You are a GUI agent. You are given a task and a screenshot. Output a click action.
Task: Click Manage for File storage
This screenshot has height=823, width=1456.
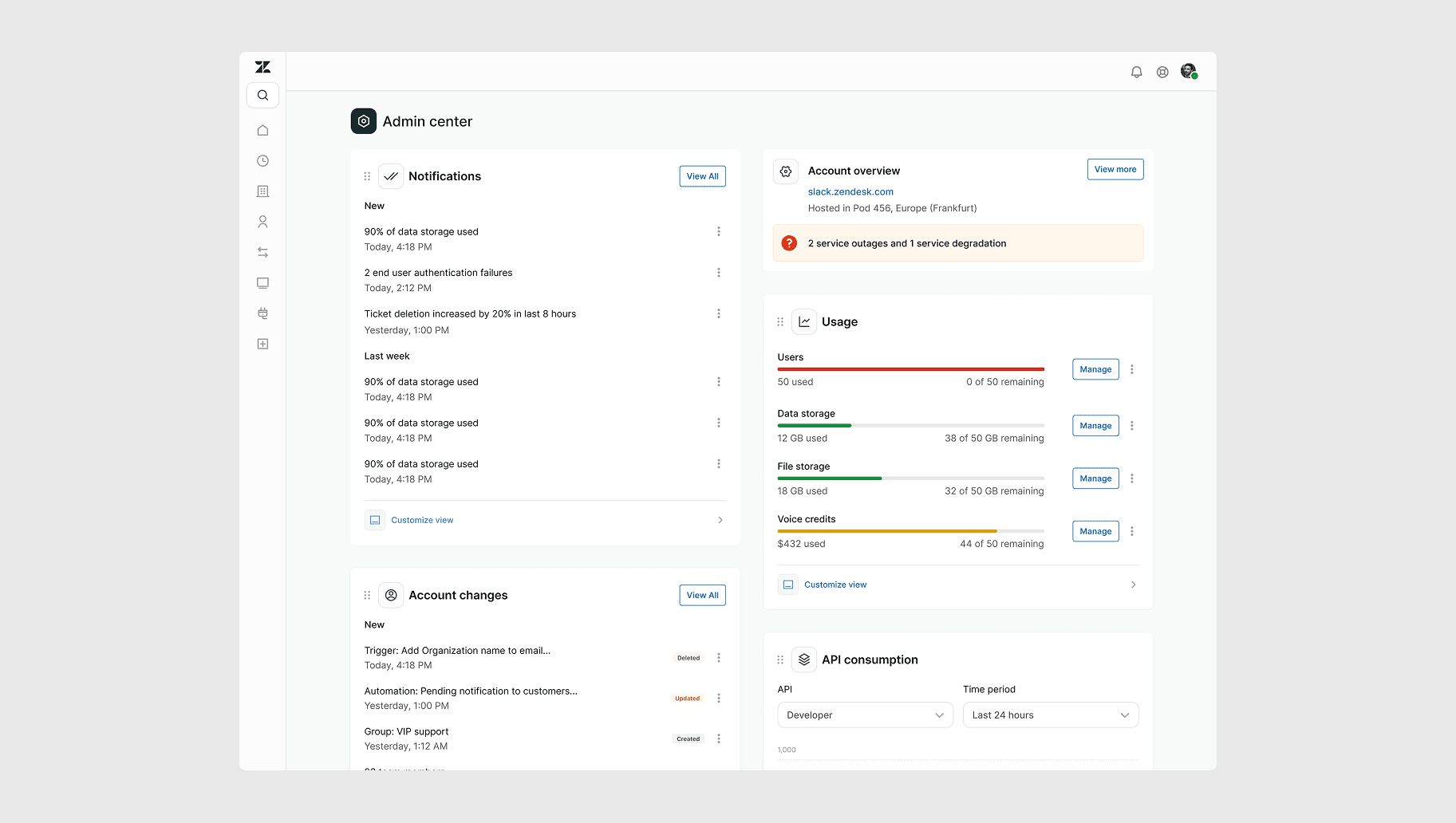(x=1095, y=478)
